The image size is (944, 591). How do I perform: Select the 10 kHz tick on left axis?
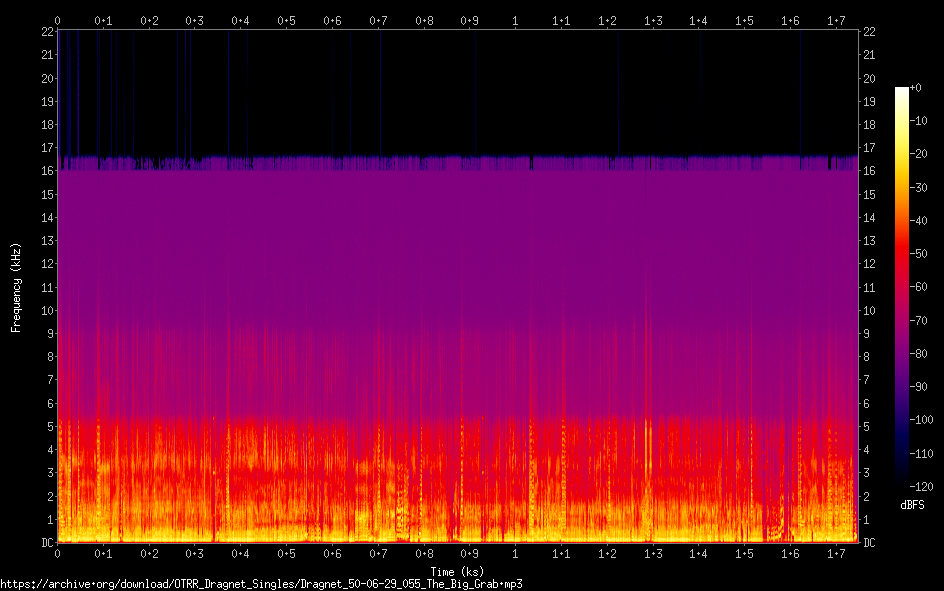45,310
